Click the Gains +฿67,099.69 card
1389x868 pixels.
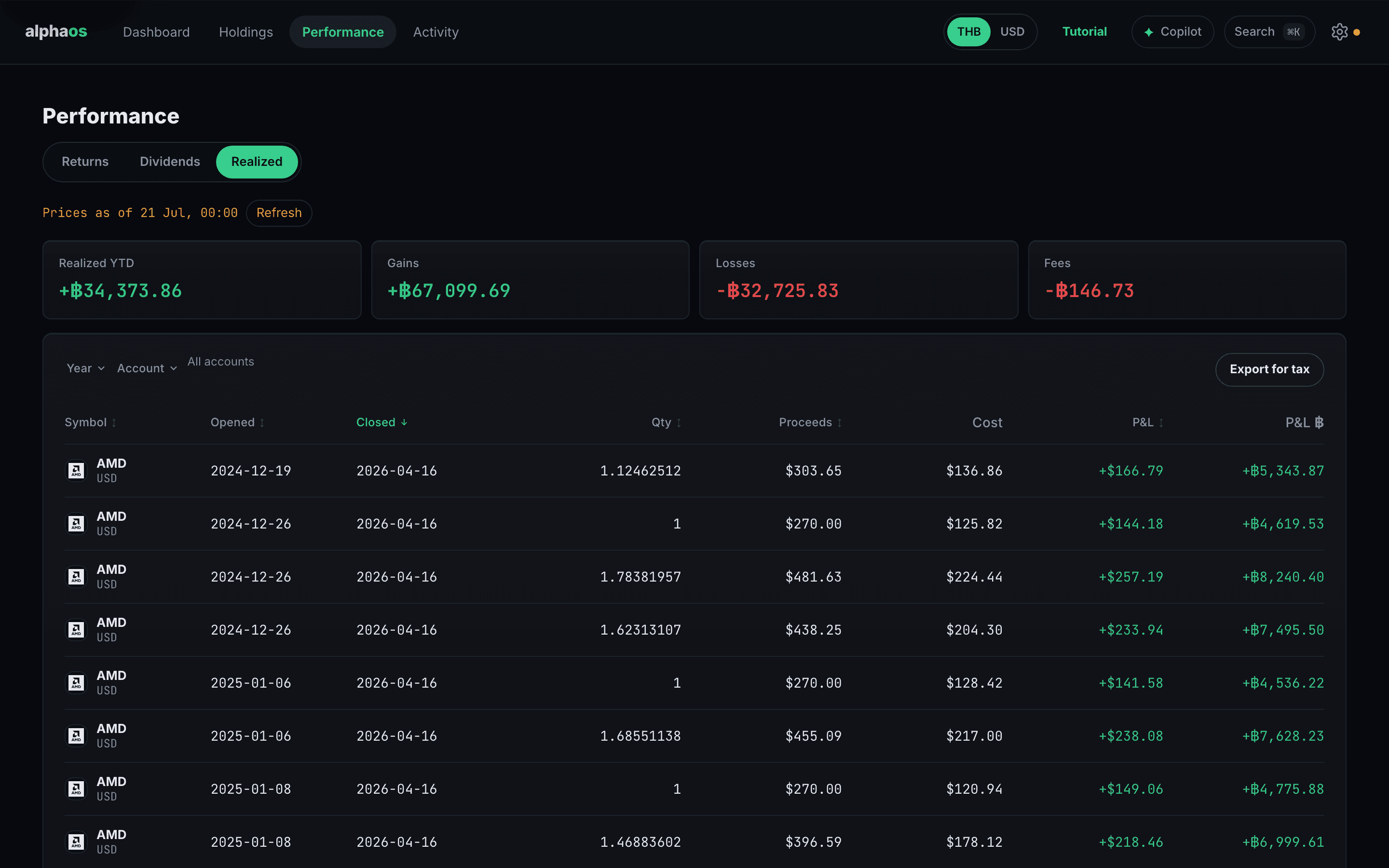click(x=531, y=280)
